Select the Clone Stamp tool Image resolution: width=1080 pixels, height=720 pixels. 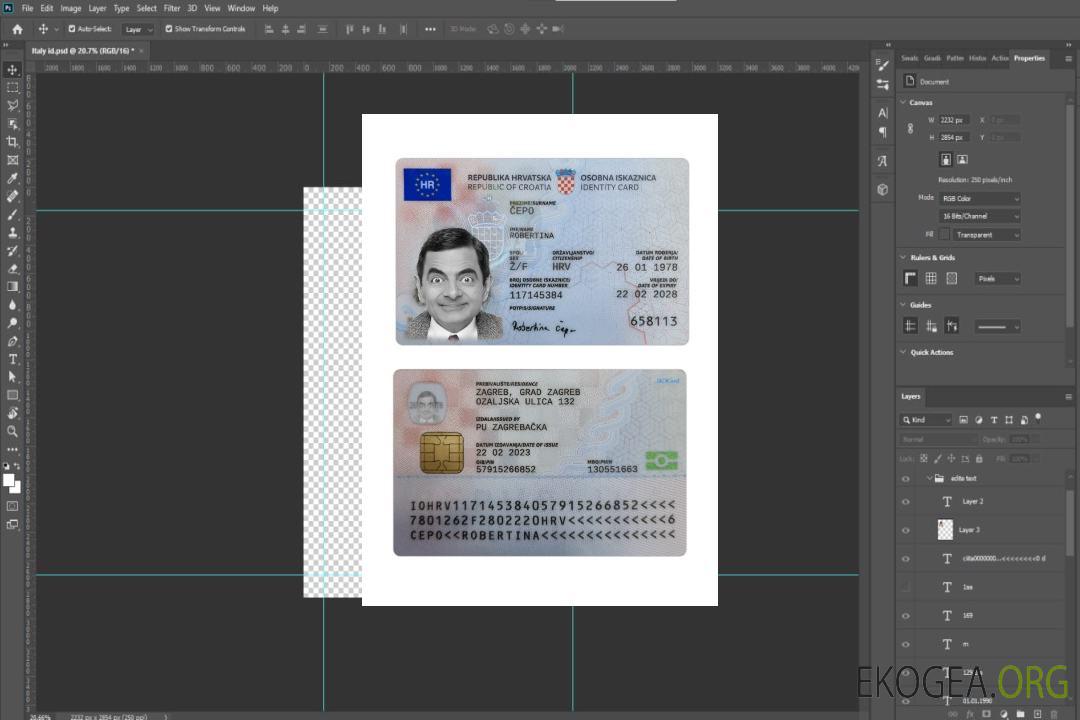[12, 232]
